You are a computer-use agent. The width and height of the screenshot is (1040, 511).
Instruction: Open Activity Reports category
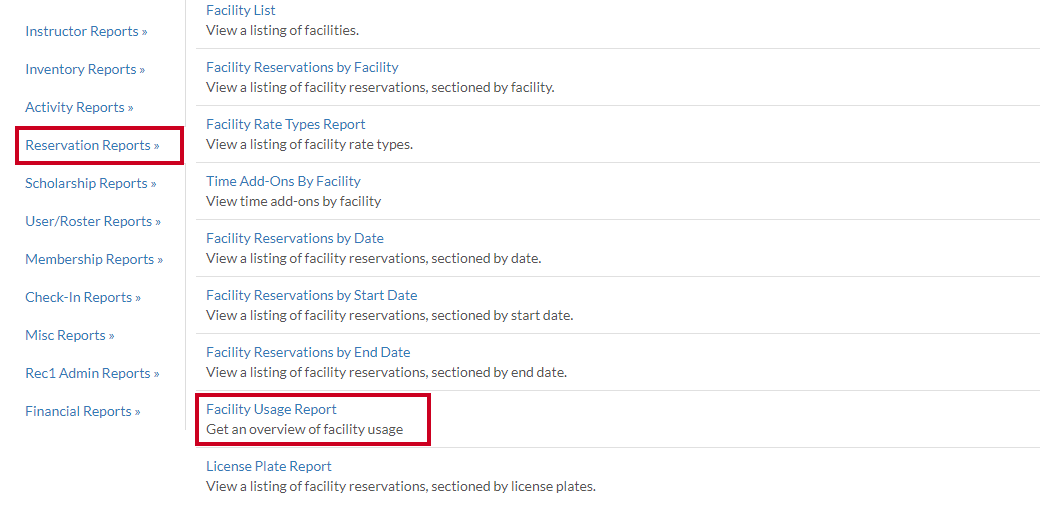click(x=79, y=107)
